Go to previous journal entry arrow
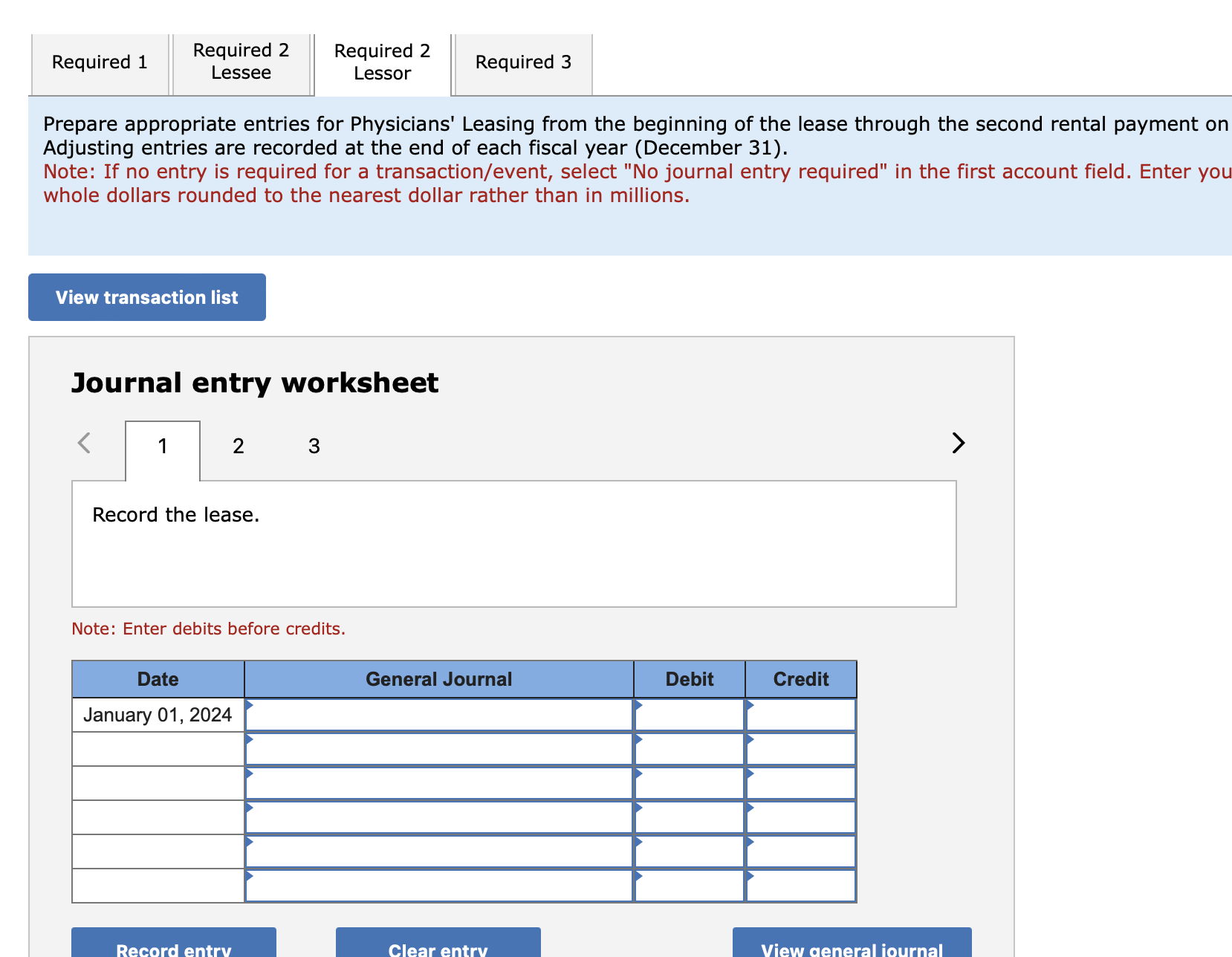 (84, 443)
